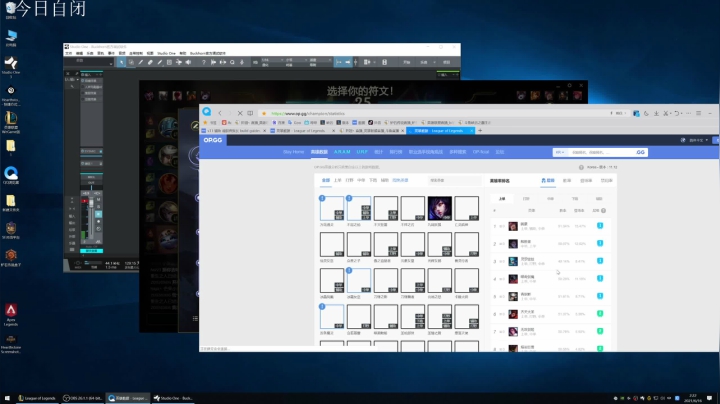Switch to the 'build guides' browser tab
This screenshot has width=720, height=404.
[234, 131]
